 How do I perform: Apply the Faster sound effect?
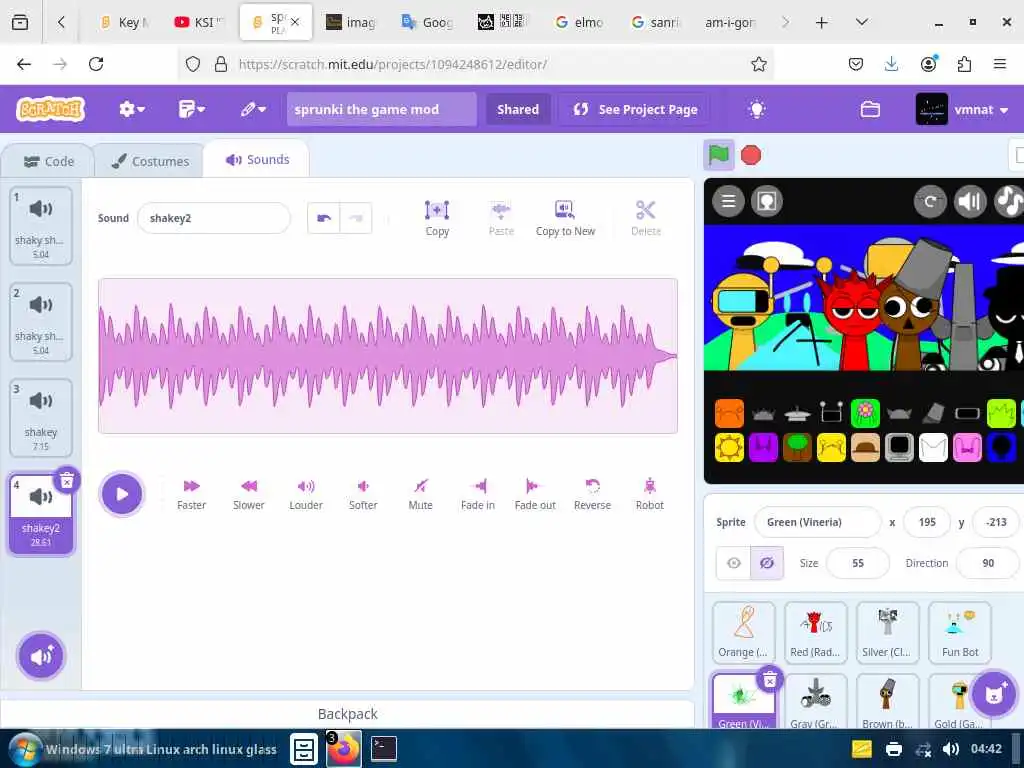(191, 494)
